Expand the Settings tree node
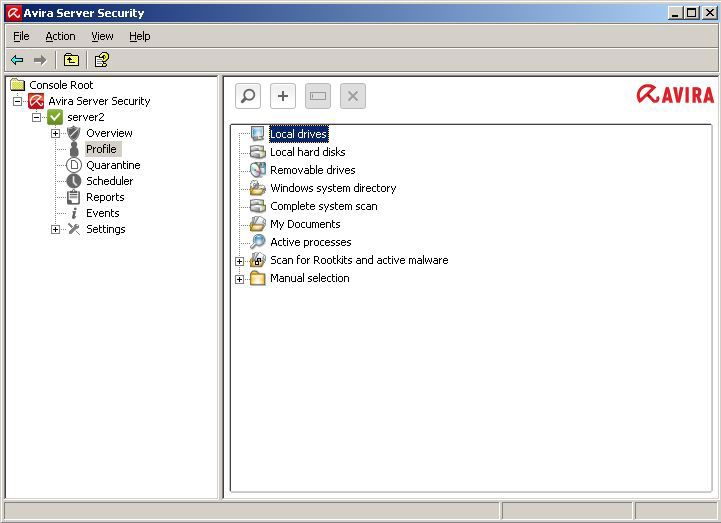 [x=55, y=229]
